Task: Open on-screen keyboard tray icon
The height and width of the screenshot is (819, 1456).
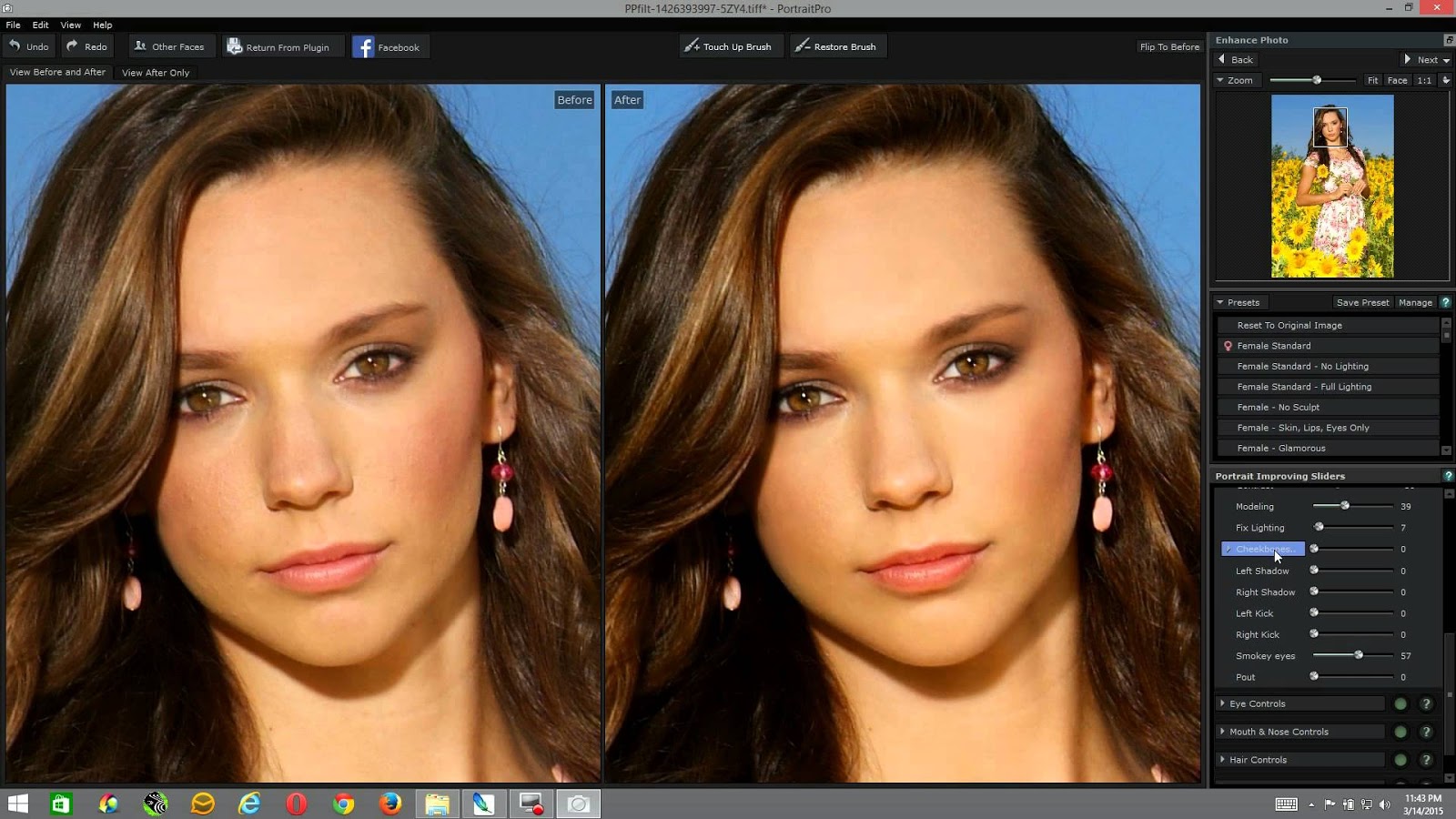Action: [1287, 804]
